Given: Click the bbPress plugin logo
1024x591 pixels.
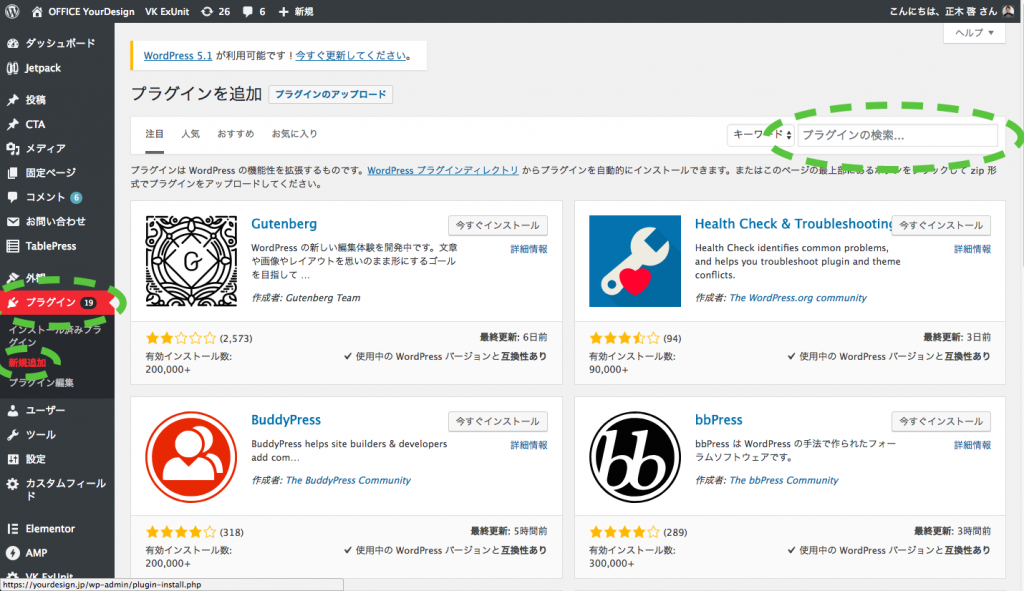Looking at the screenshot, I should coord(635,457).
